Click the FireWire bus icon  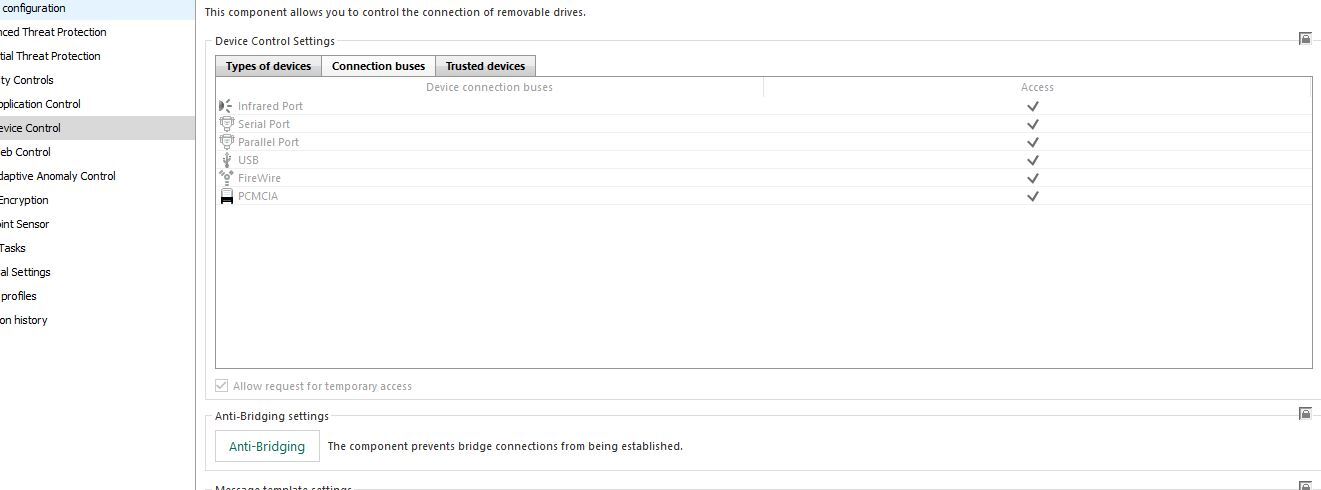(226, 178)
